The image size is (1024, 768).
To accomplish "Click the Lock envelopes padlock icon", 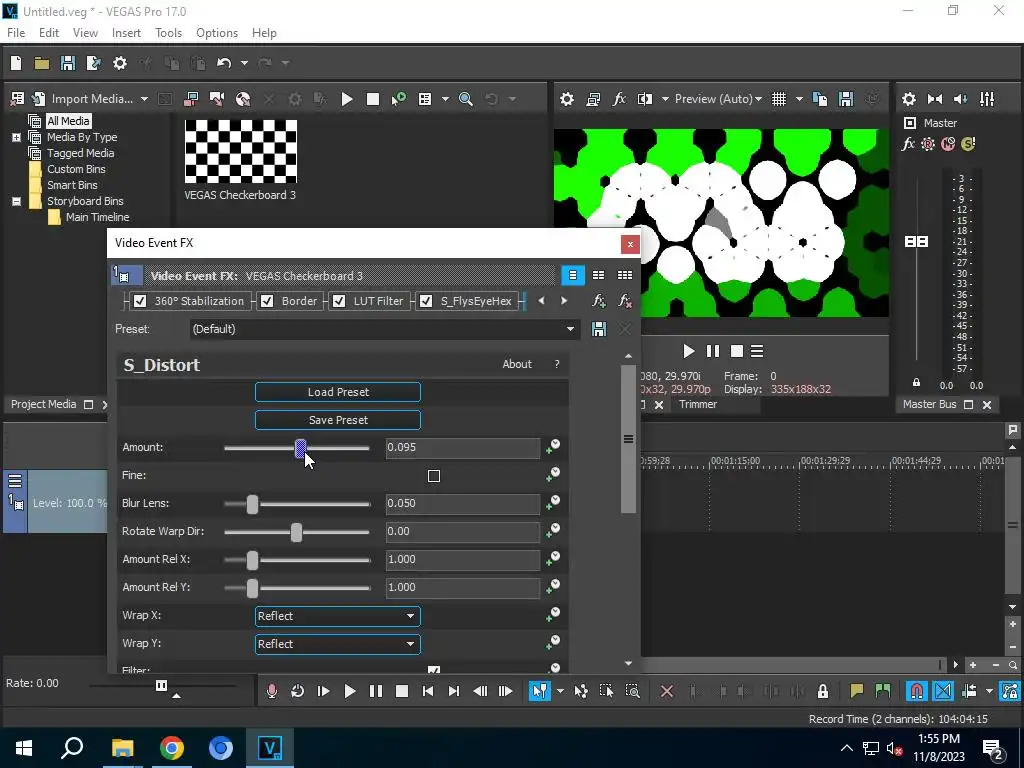I will (823, 691).
